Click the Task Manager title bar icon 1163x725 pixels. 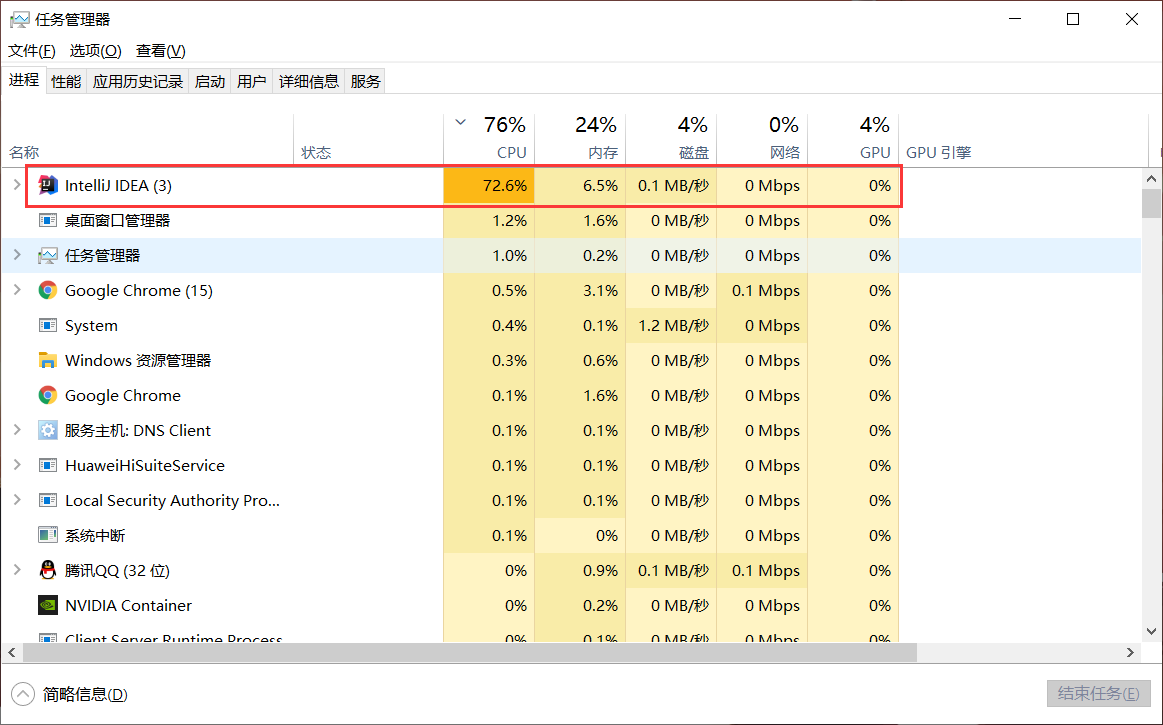pyautogui.click(x=20, y=19)
